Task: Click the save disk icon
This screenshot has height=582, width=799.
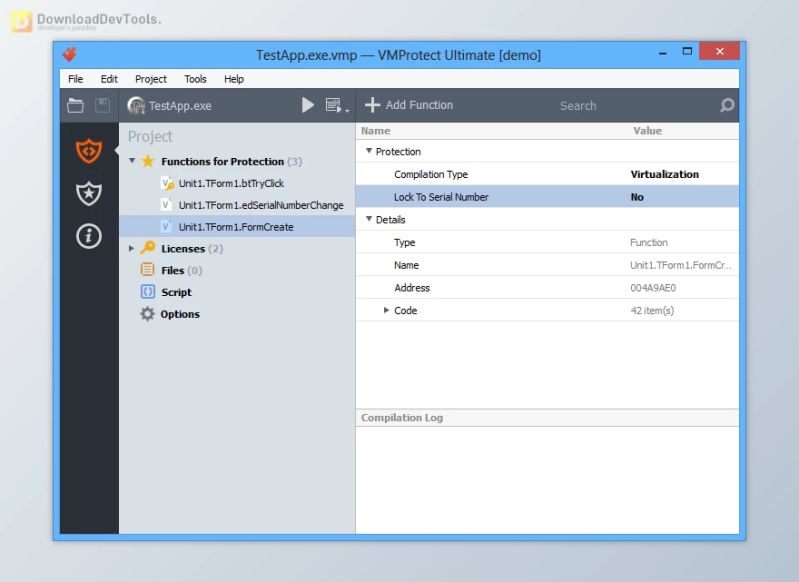Action: click(x=102, y=105)
